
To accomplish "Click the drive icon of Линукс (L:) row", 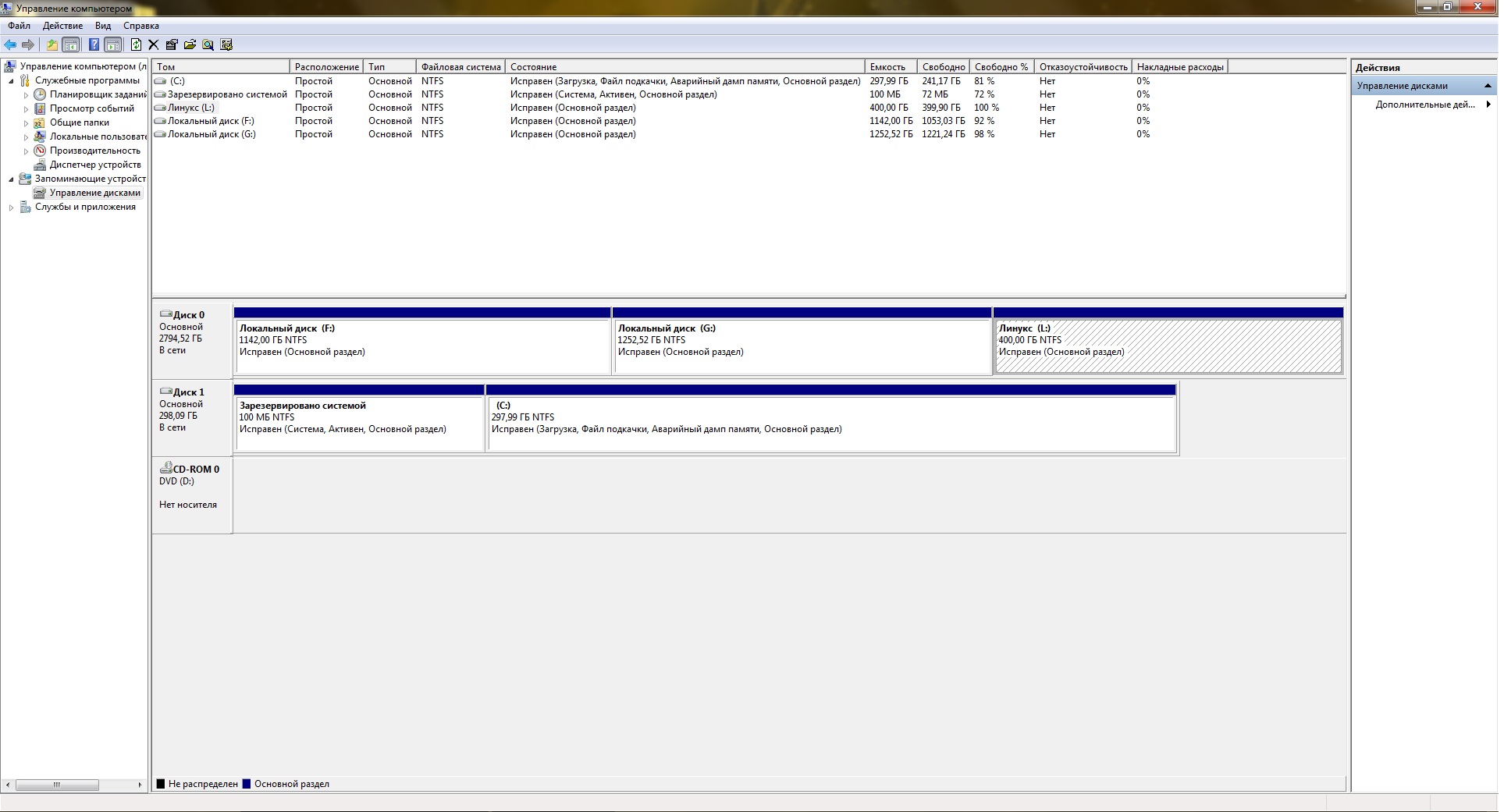I will click(161, 108).
